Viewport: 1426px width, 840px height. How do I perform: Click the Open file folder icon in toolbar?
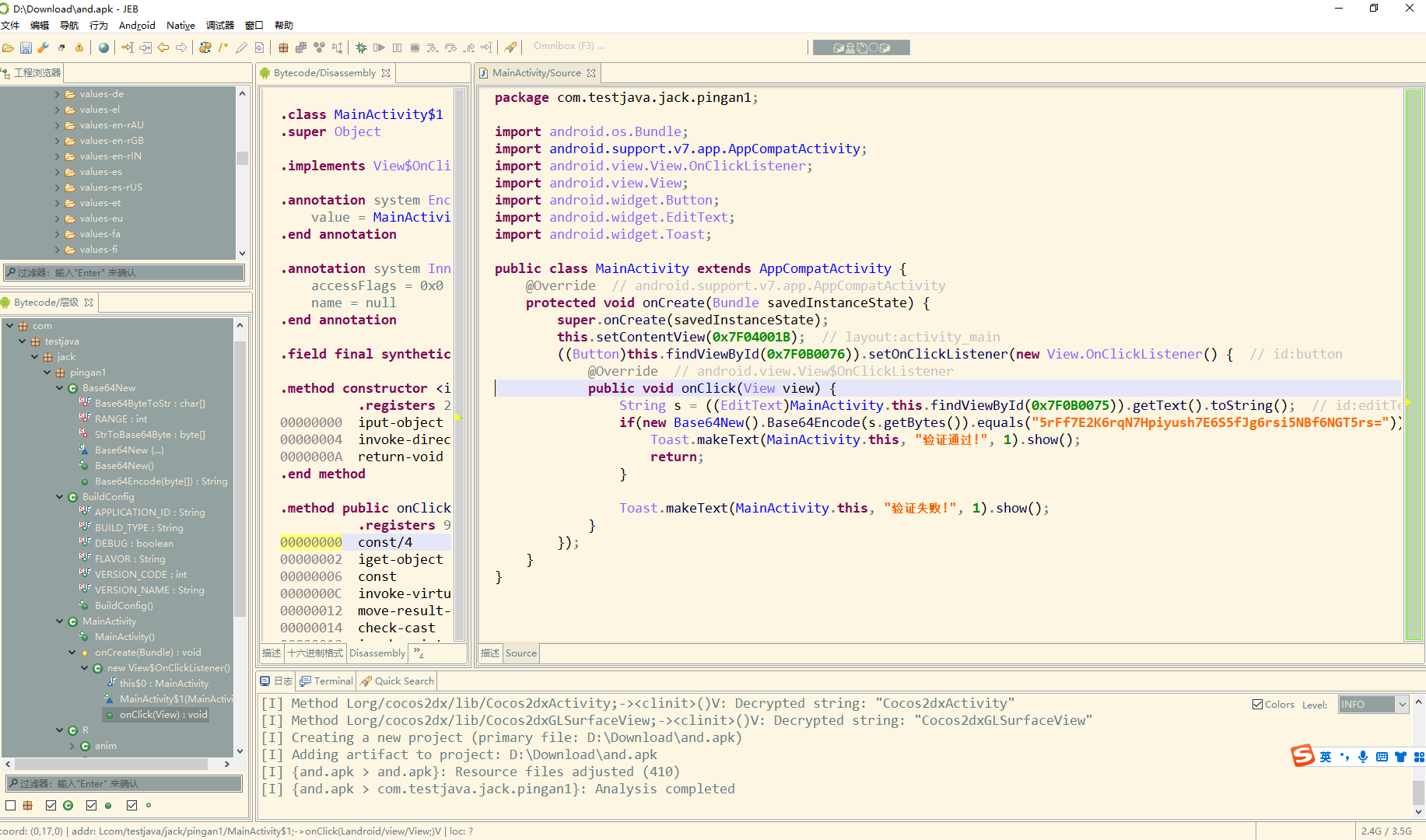pos(8,47)
